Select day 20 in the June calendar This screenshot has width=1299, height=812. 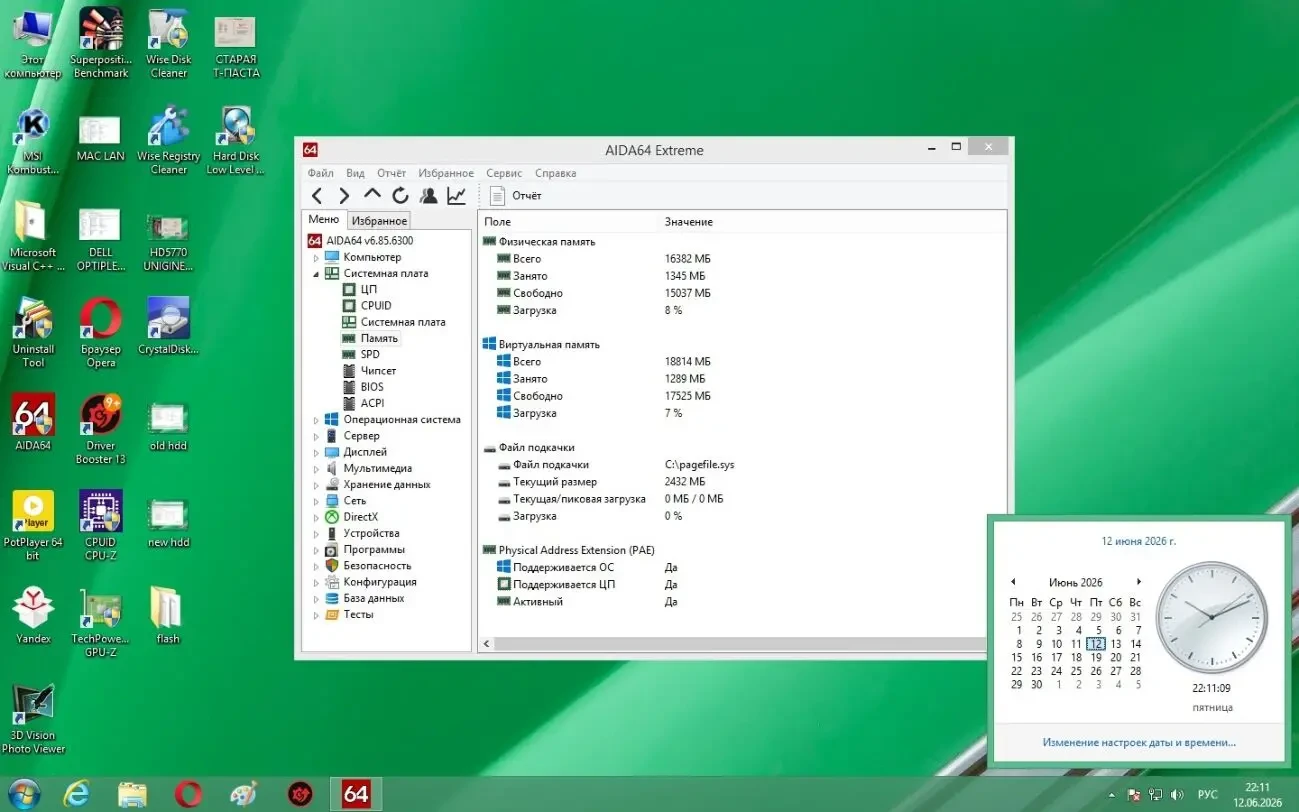[x=1115, y=658]
